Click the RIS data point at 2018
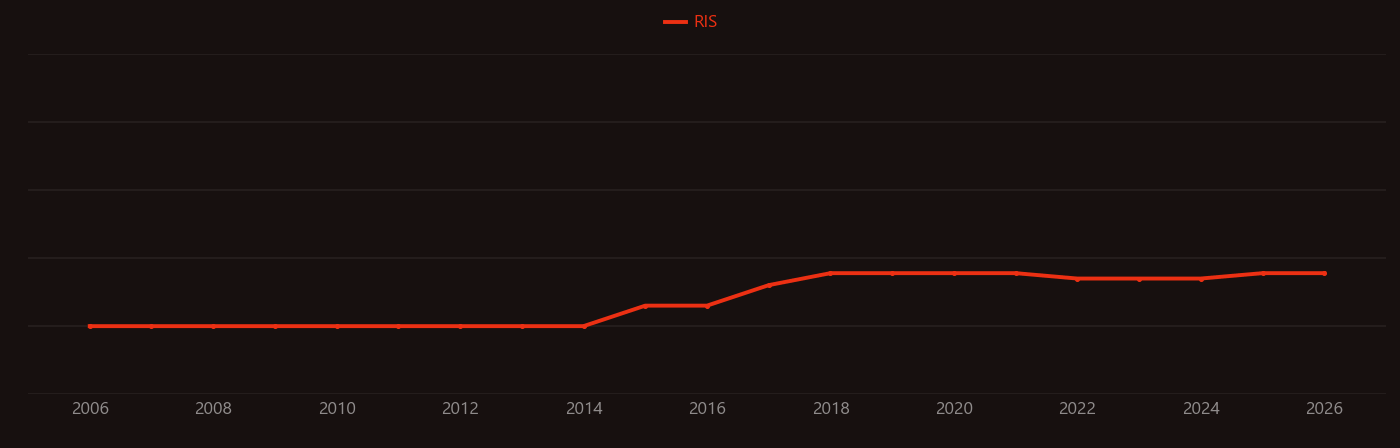The image size is (1400, 448). (x=831, y=273)
